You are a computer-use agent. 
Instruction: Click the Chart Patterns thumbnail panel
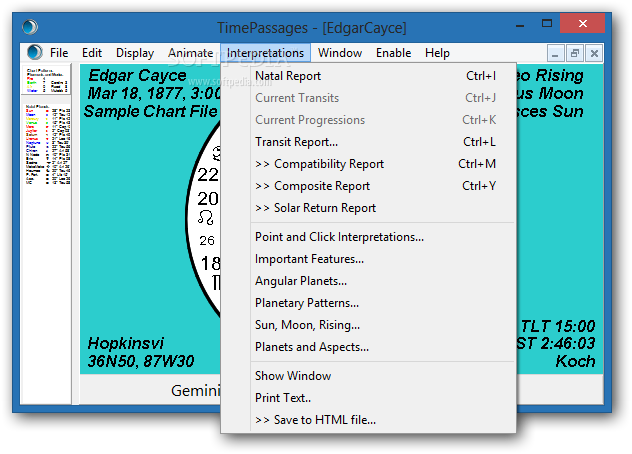point(46,80)
